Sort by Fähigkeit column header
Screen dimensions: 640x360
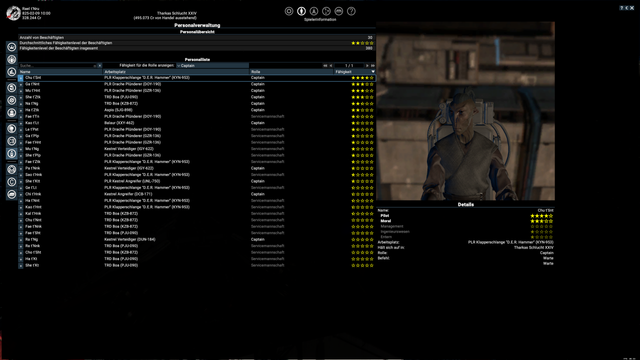pyautogui.click(x=354, y=71)
